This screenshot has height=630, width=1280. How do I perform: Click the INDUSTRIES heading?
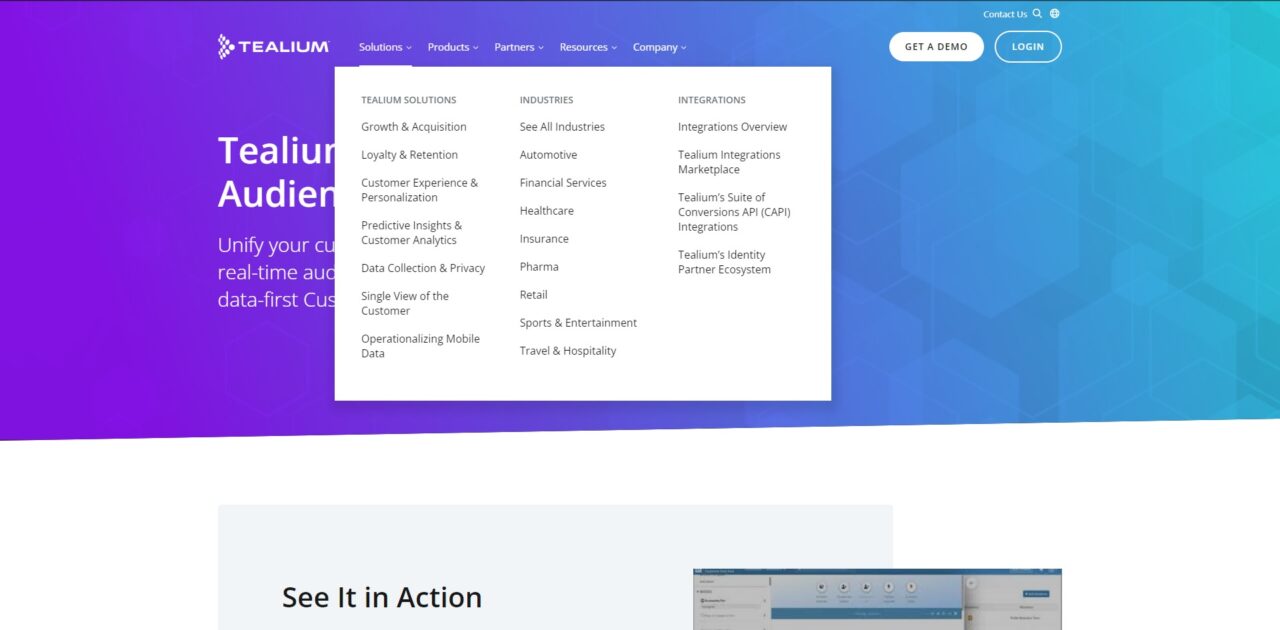pos(546,100)
